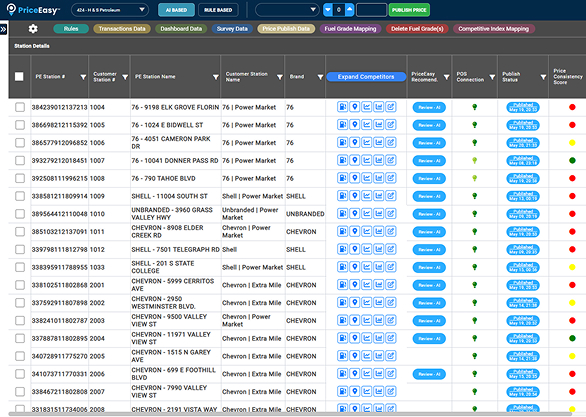Viewport: 586px width, 417px height.
Task: Open the Rules tab
Action: [71, 29]
